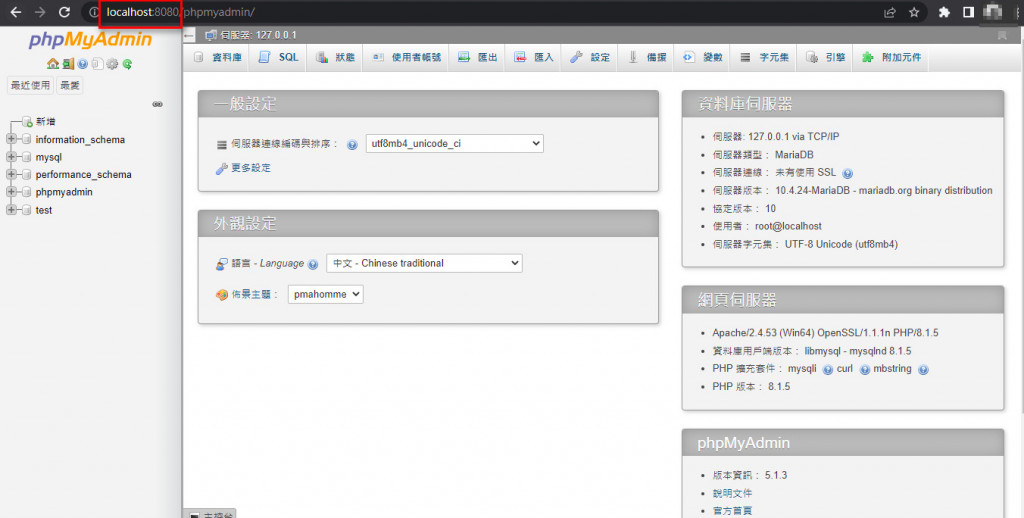Bookmark this page with the star icon
Viewport: 1024px width, 518px height.
pyautogui.click(x=914, y=12)
